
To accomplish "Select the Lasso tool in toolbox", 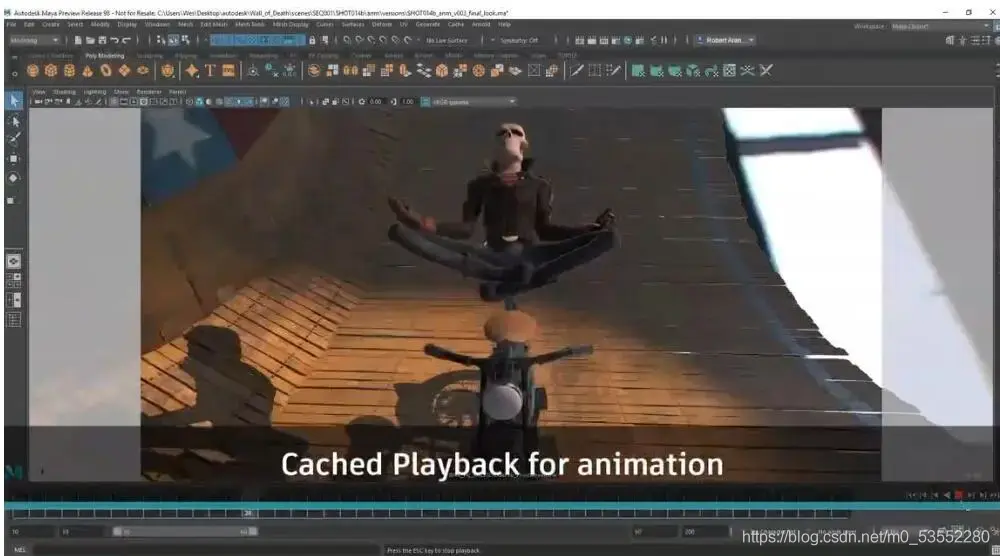I will point(13,121).
